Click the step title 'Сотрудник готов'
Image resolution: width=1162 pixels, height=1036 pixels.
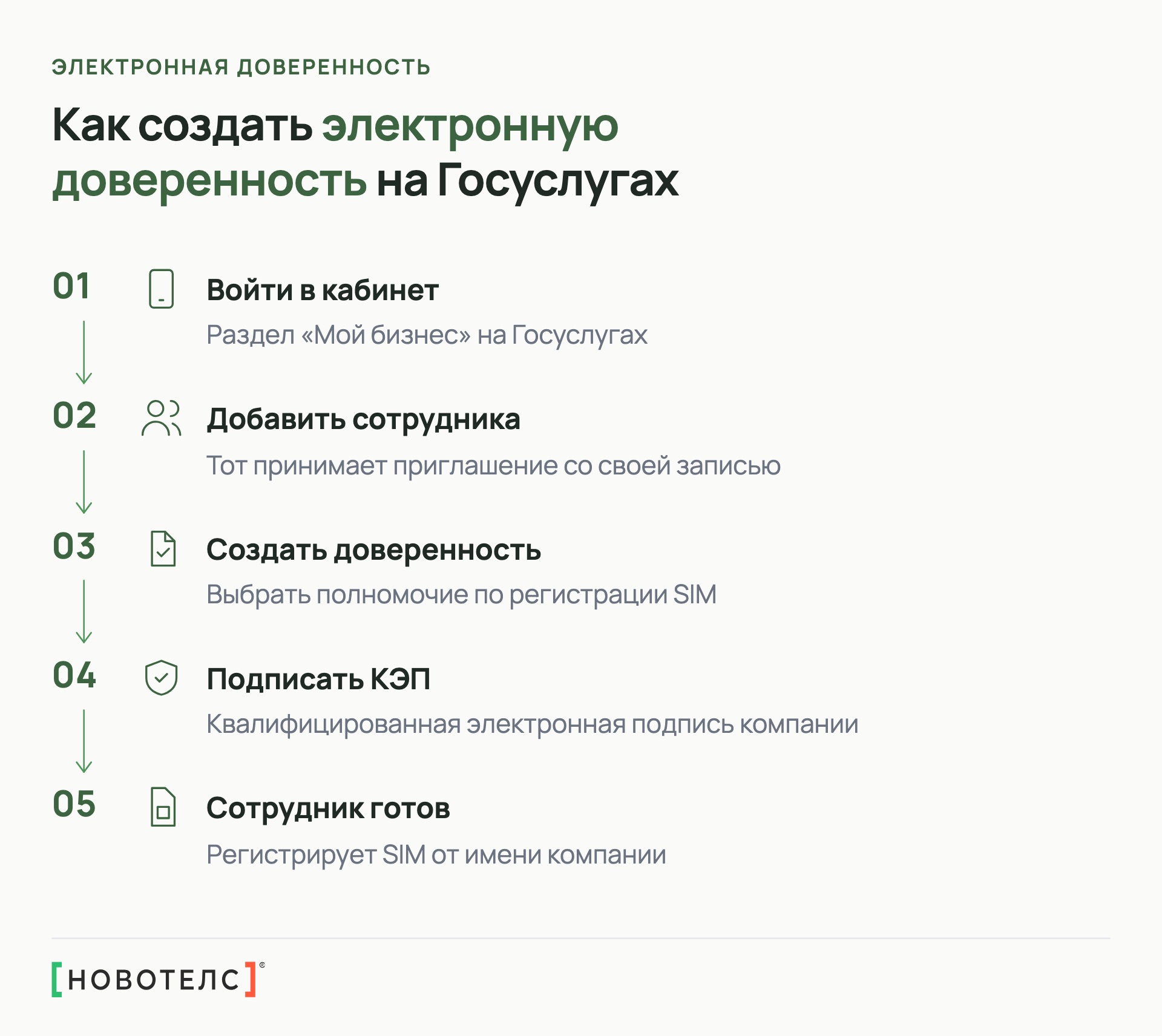coord(328,808)
